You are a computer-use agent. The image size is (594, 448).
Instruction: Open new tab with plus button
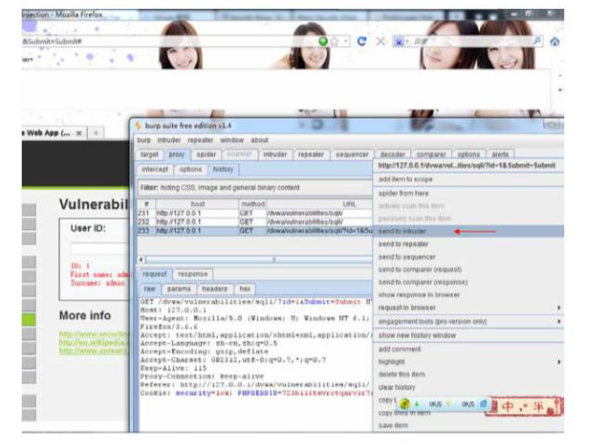coord(96,133)
